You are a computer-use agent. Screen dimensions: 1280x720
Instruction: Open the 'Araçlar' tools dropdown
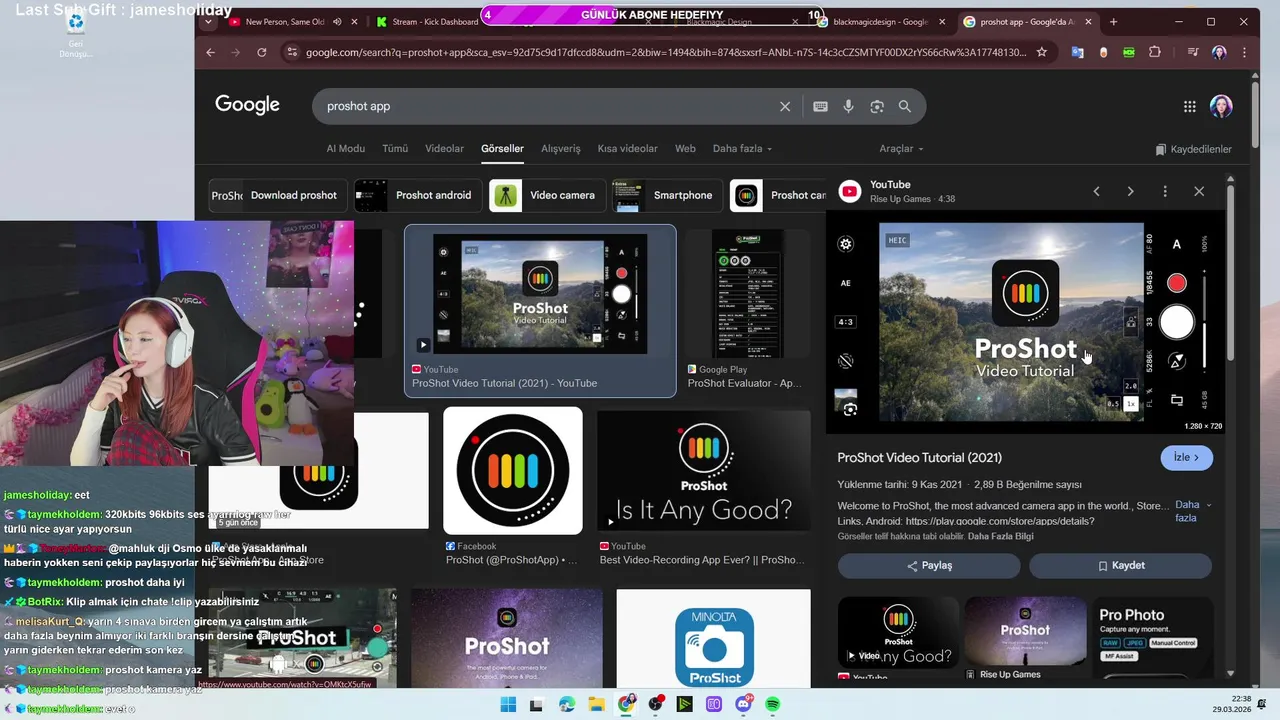[x=901, y=148]
